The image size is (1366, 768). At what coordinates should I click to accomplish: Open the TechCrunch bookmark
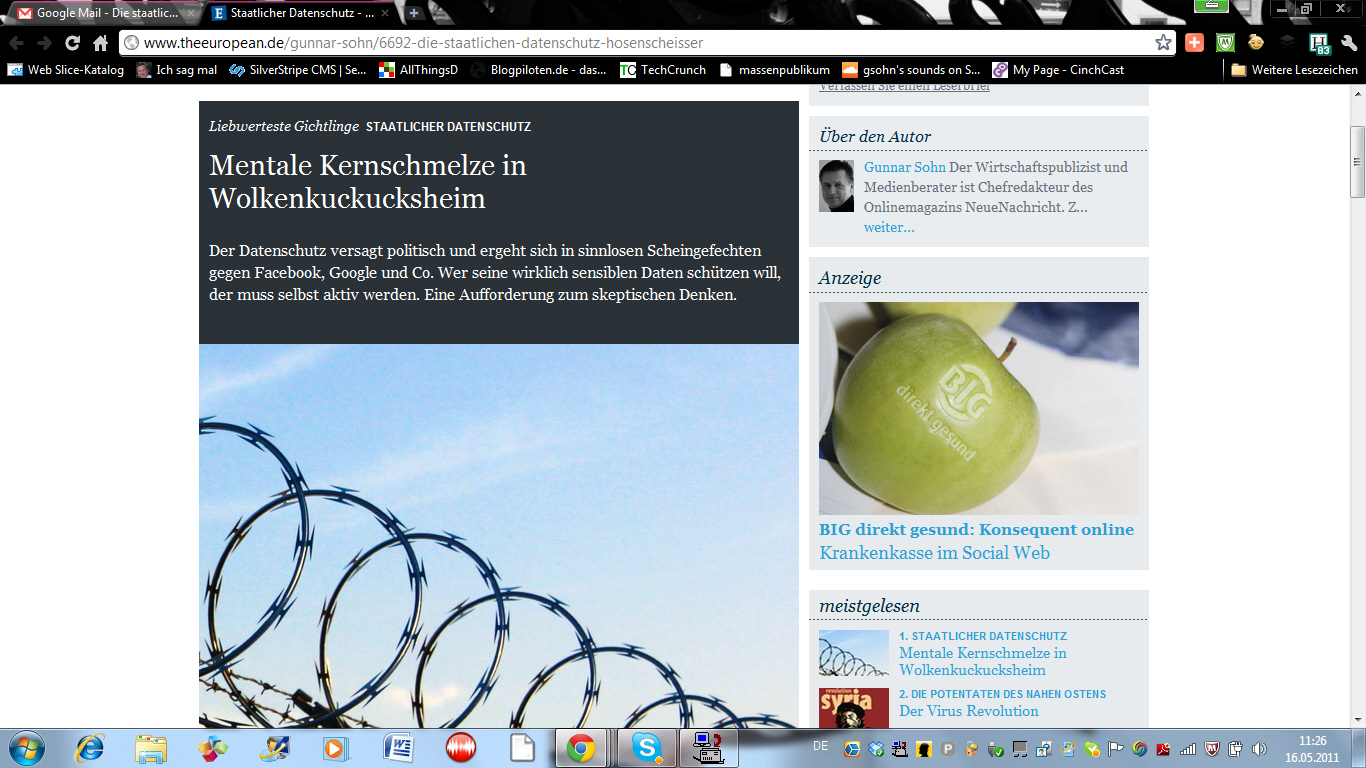point(663,70)
